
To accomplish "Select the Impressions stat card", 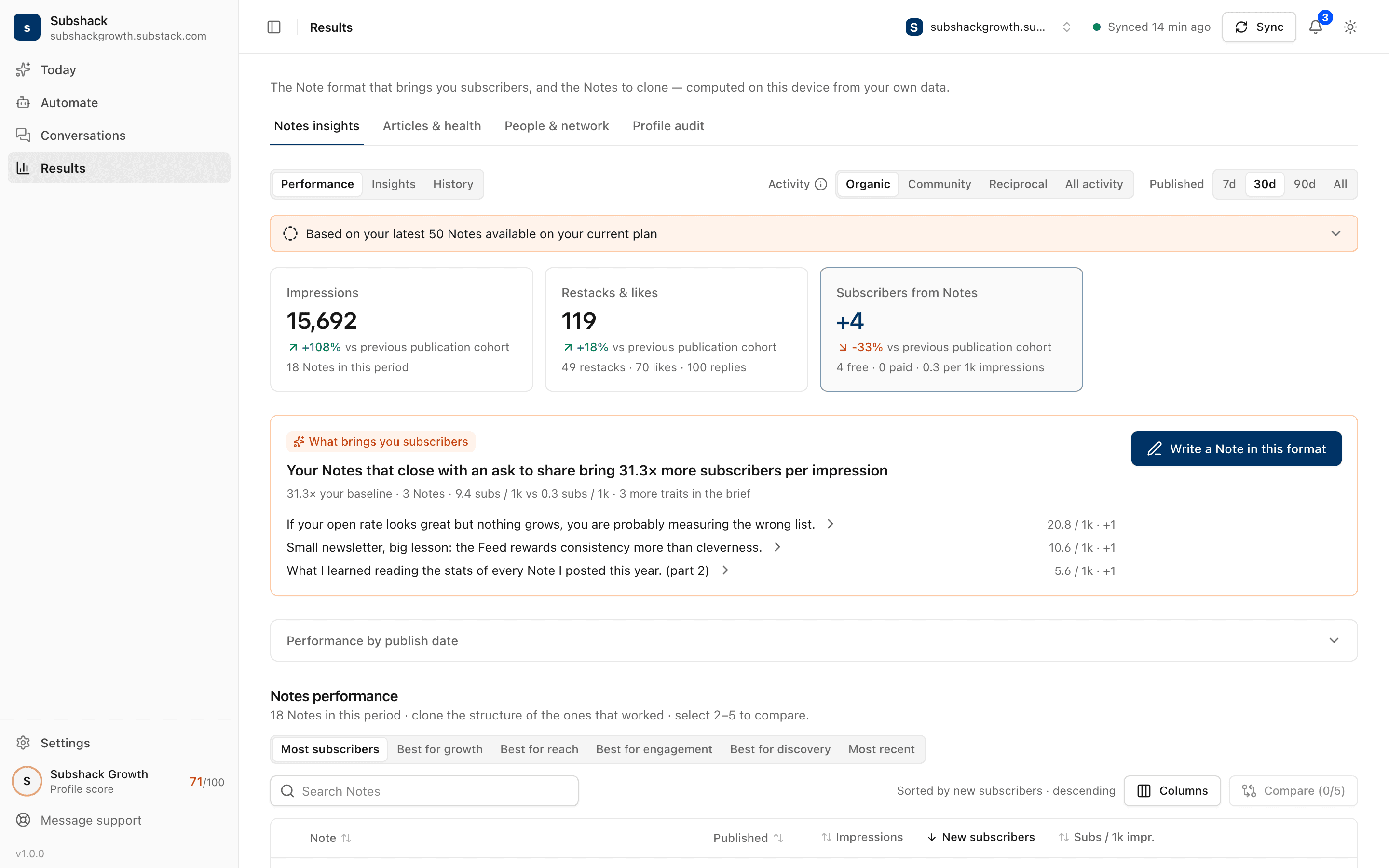I will [401, 329].
